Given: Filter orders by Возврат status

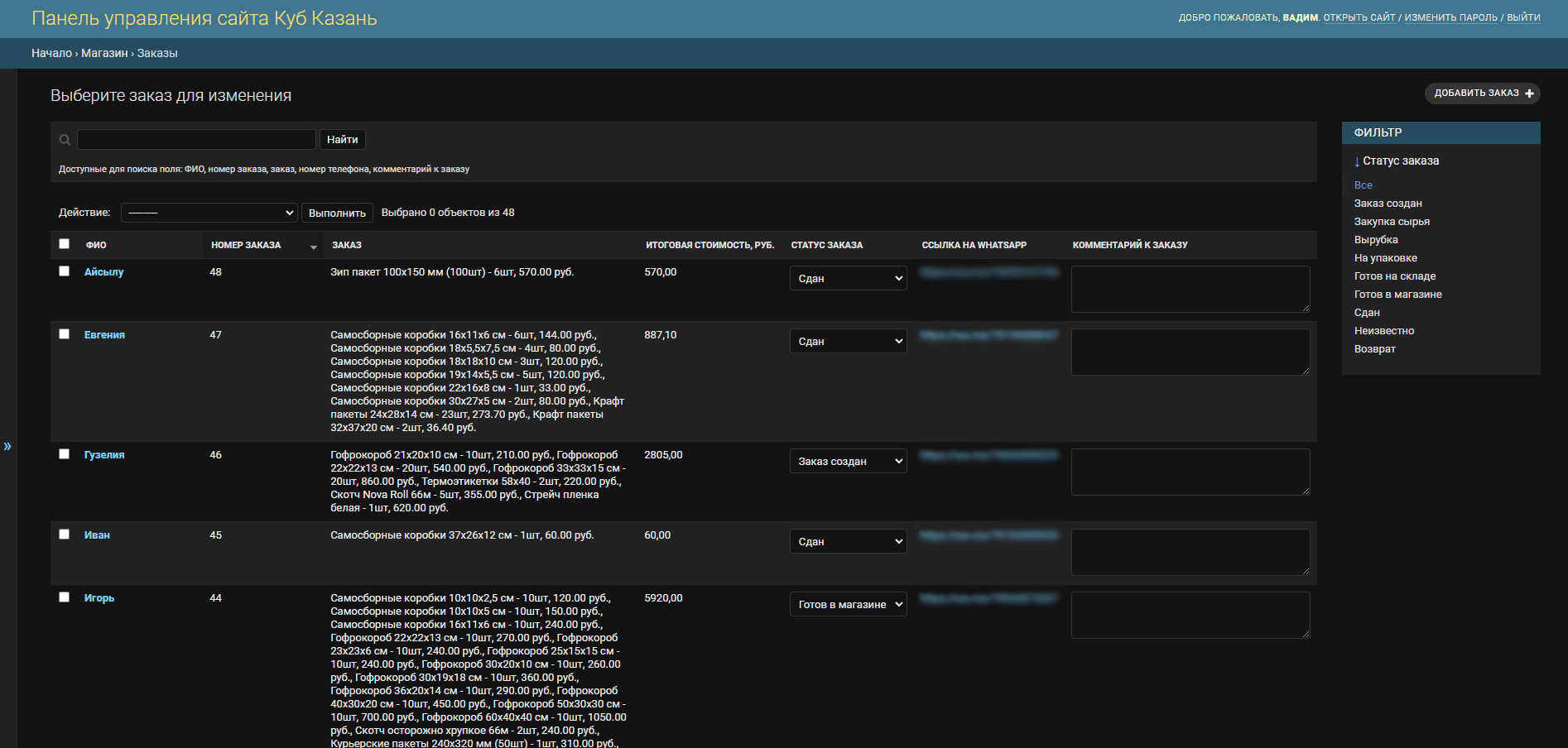Looking at the screenshot, I should tap(1375, 349).
